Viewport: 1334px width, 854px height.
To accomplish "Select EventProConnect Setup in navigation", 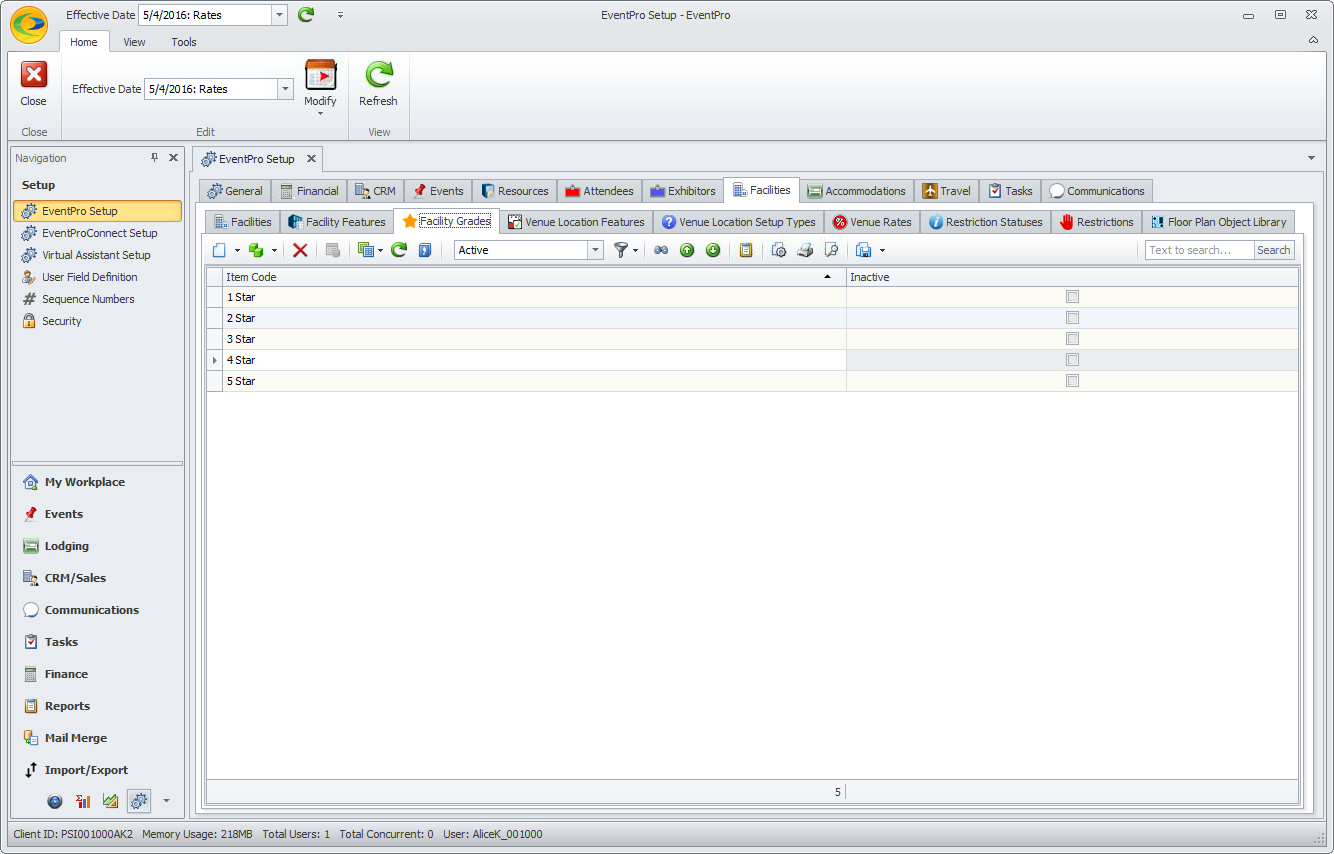I will coord(99,233).
